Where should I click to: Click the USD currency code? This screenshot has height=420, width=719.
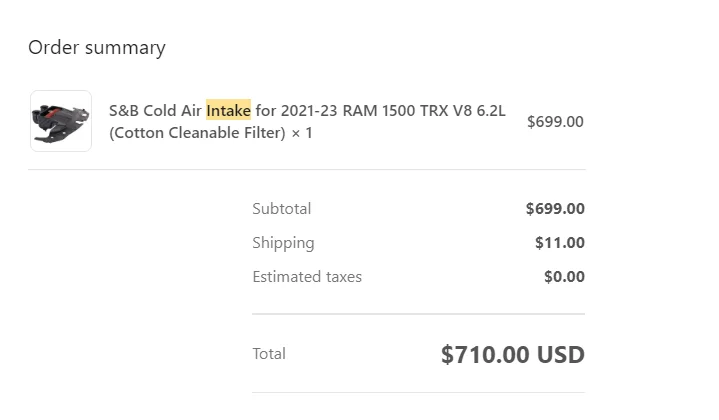coord(562,354)
